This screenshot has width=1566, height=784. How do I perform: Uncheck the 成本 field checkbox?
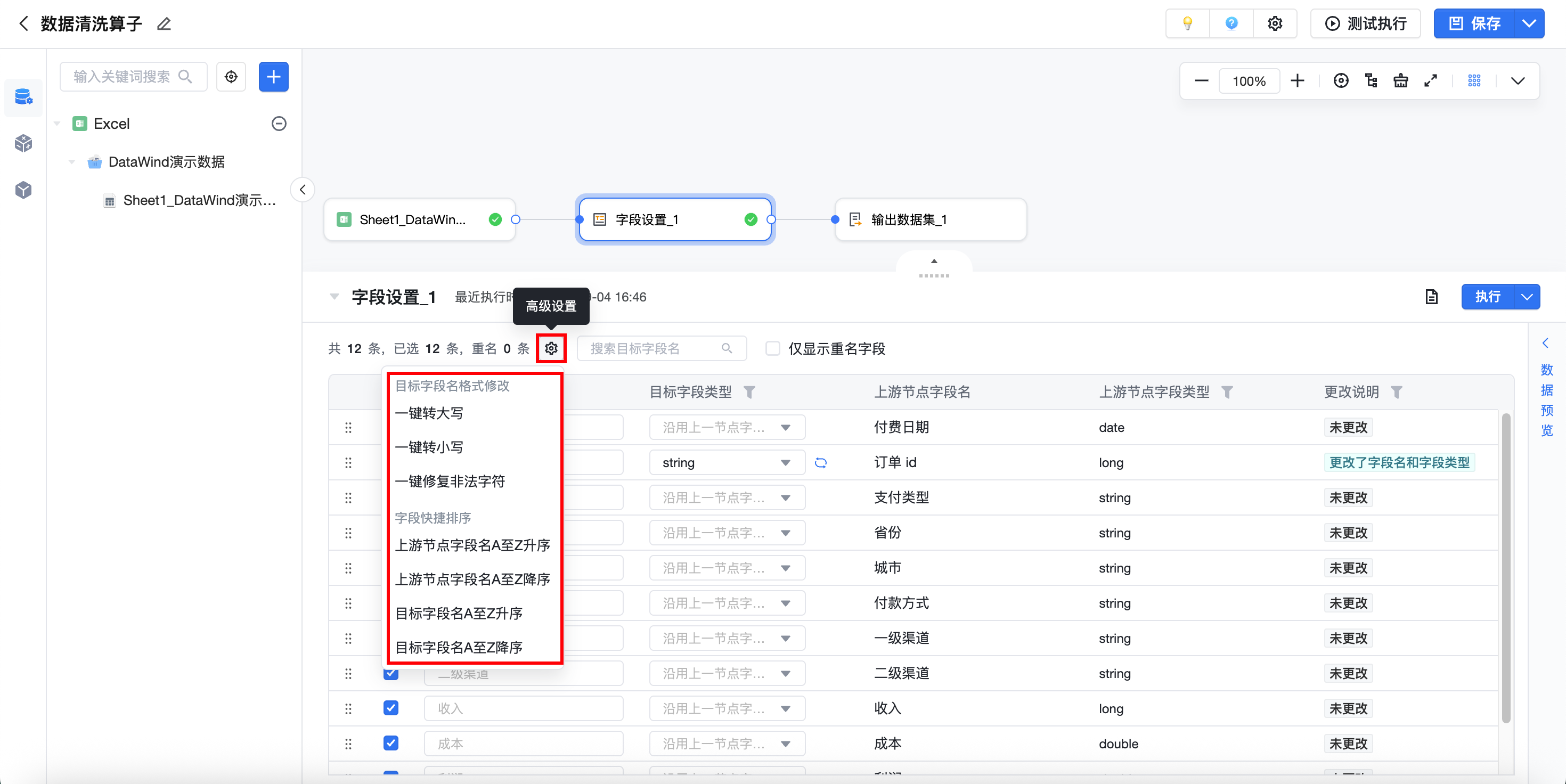click(391, 744)
